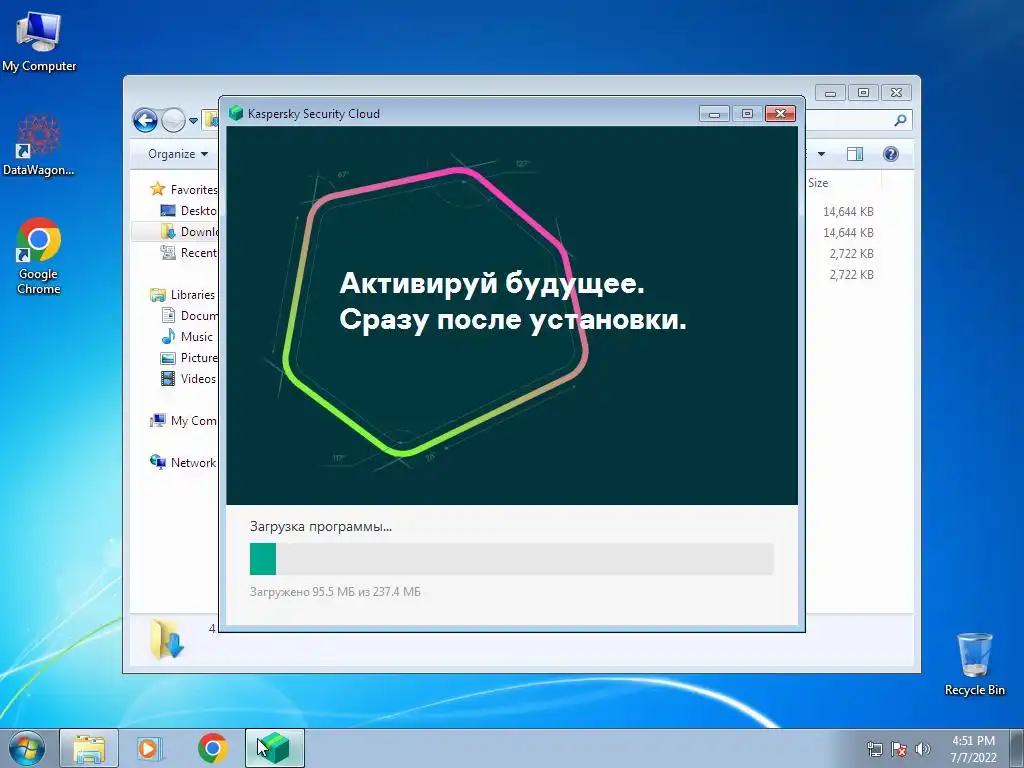Open Documents library
1024x768 pixels.
189,315
